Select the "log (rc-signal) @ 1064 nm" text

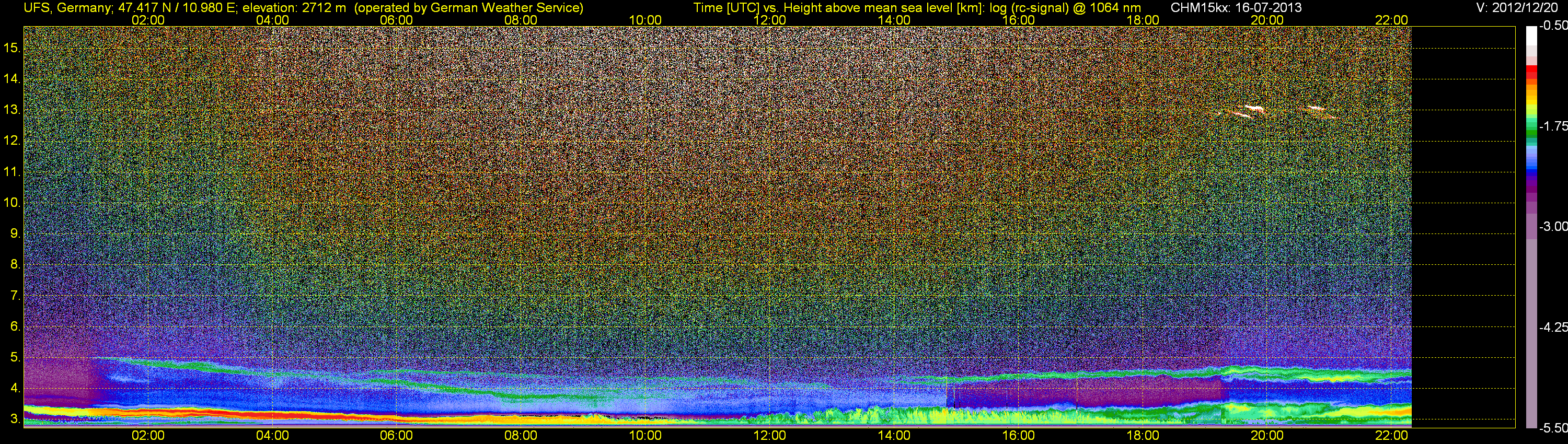1065,8
